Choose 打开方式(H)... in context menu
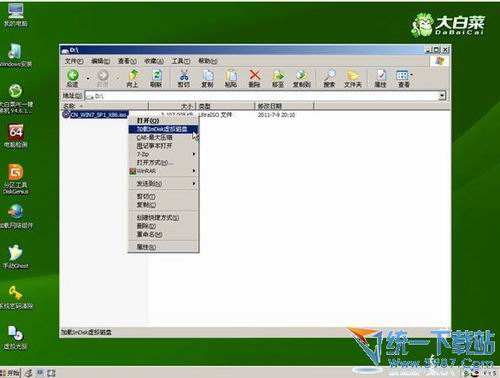Screen dimensions: 500x378 coord(163,163)
